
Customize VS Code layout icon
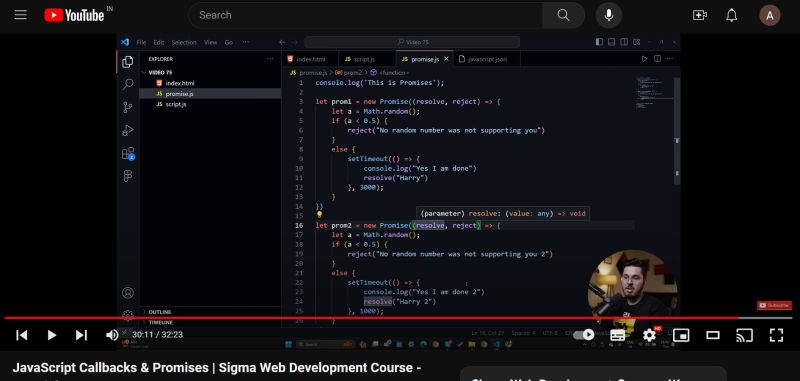(636, 42)
